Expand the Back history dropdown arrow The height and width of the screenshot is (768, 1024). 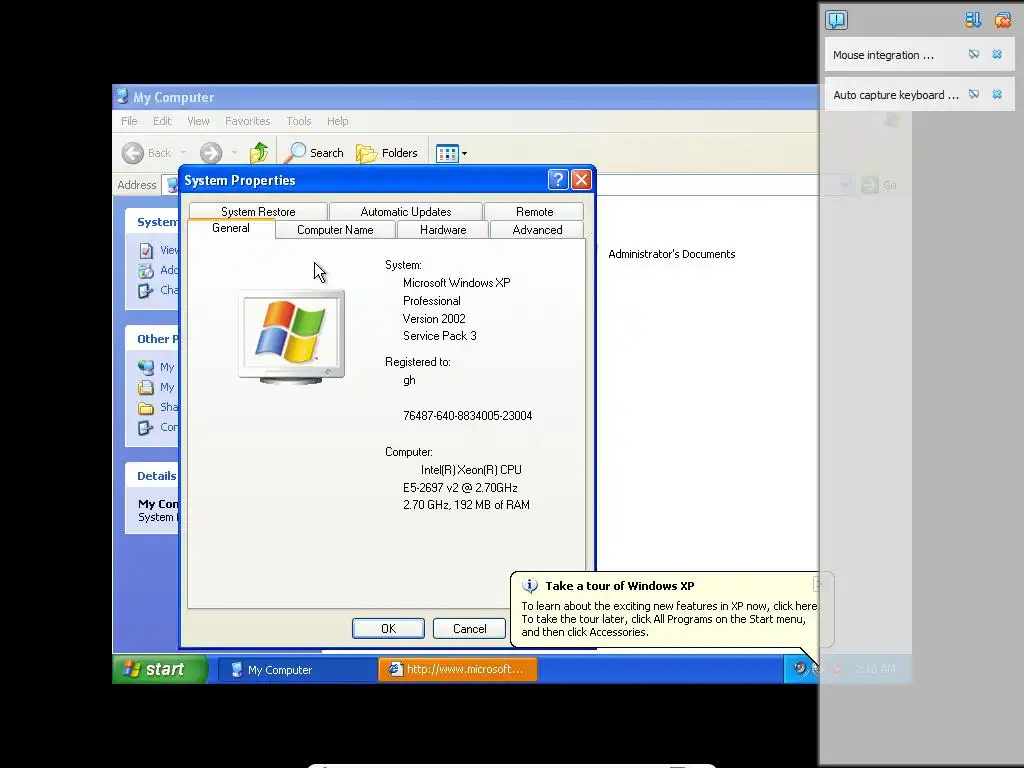click(184, 153)
